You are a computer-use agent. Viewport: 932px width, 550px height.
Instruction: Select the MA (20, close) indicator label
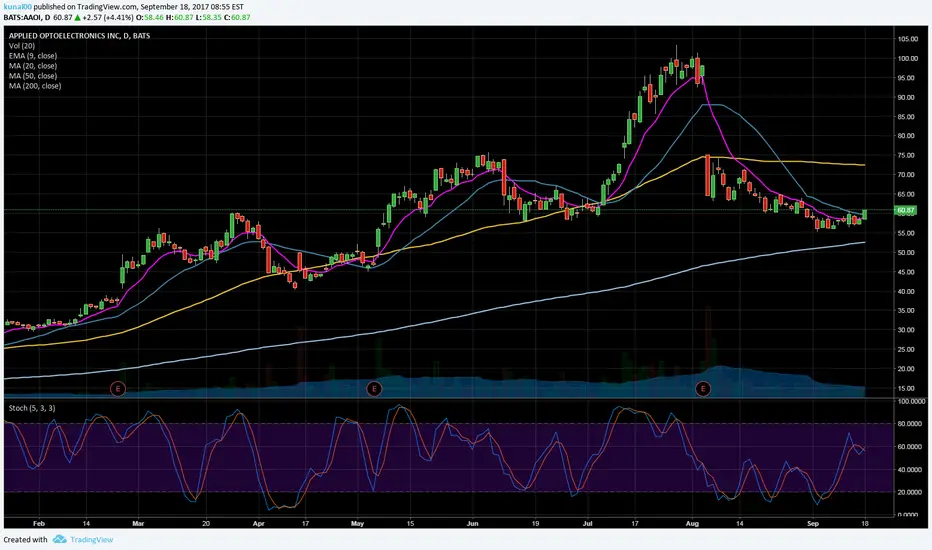click(33, 66)
